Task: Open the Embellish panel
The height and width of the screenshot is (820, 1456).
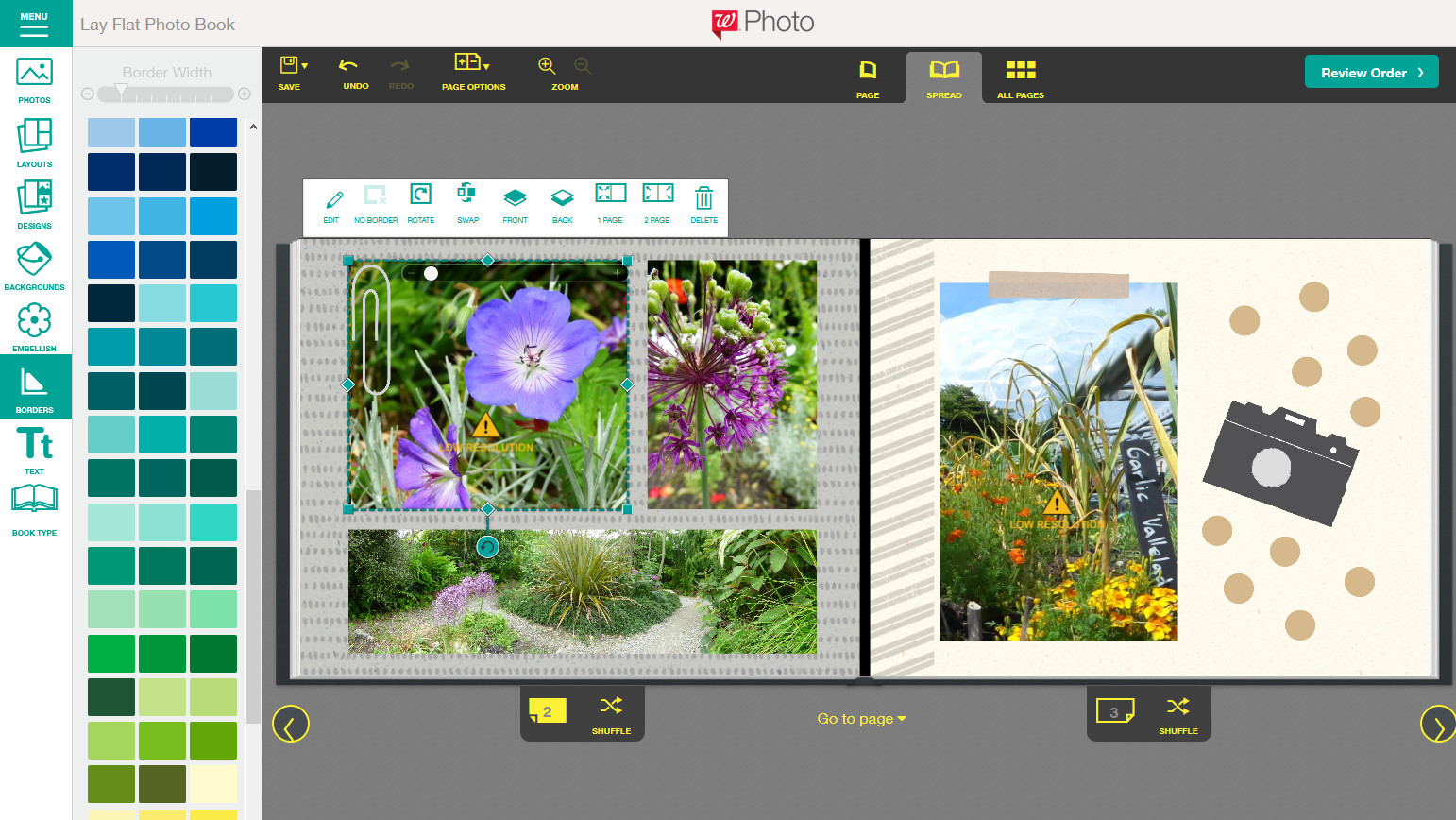Action: (35, 327)
